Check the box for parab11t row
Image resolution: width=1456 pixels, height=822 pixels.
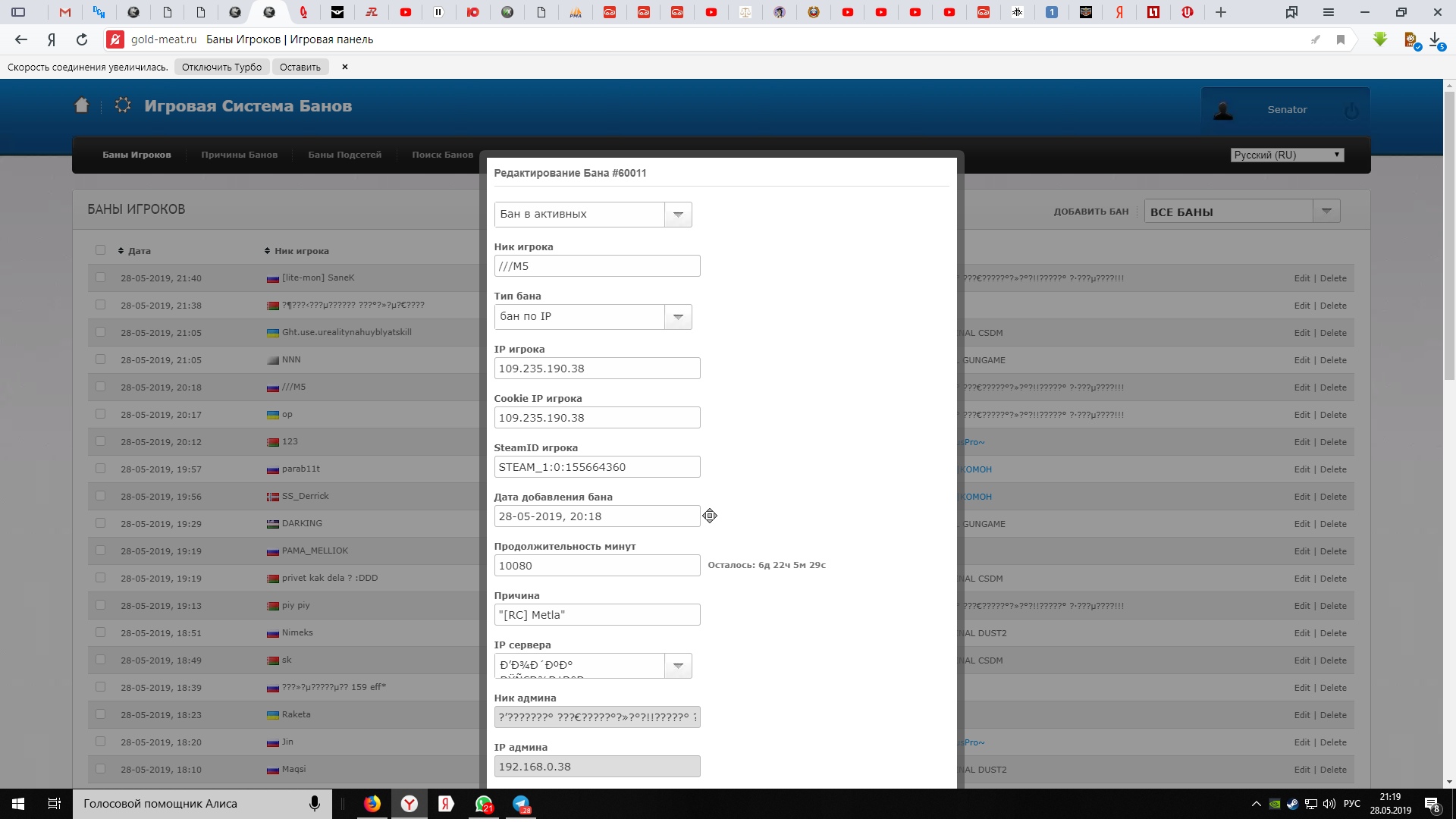100,469
